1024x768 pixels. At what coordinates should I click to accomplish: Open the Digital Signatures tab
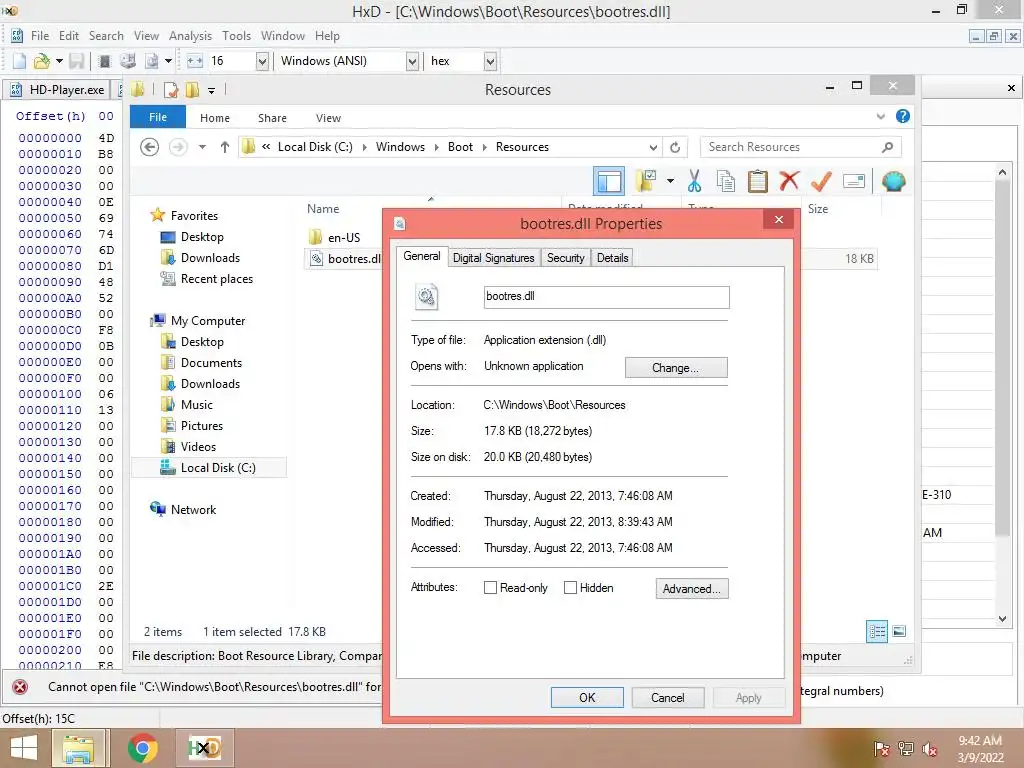click(494, 258)
